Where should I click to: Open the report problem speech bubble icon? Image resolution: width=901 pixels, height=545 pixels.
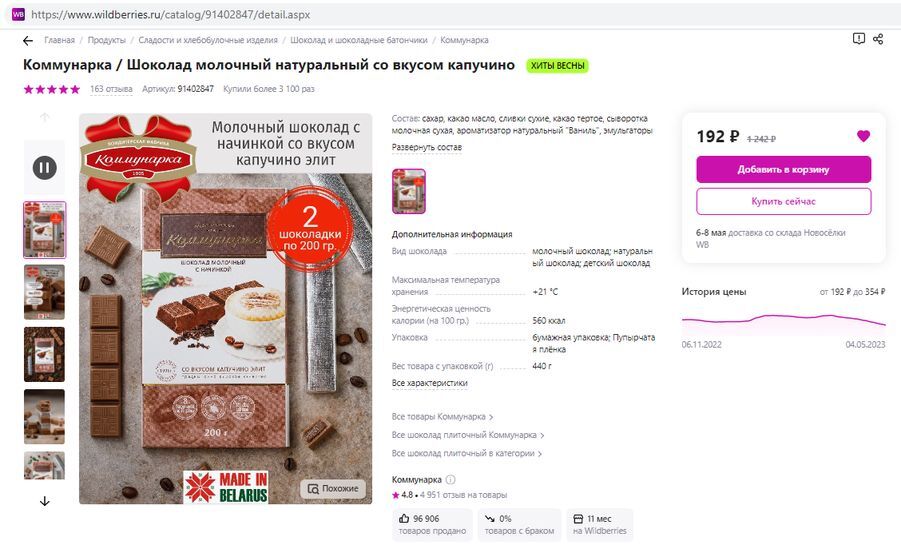coord(858,39)
